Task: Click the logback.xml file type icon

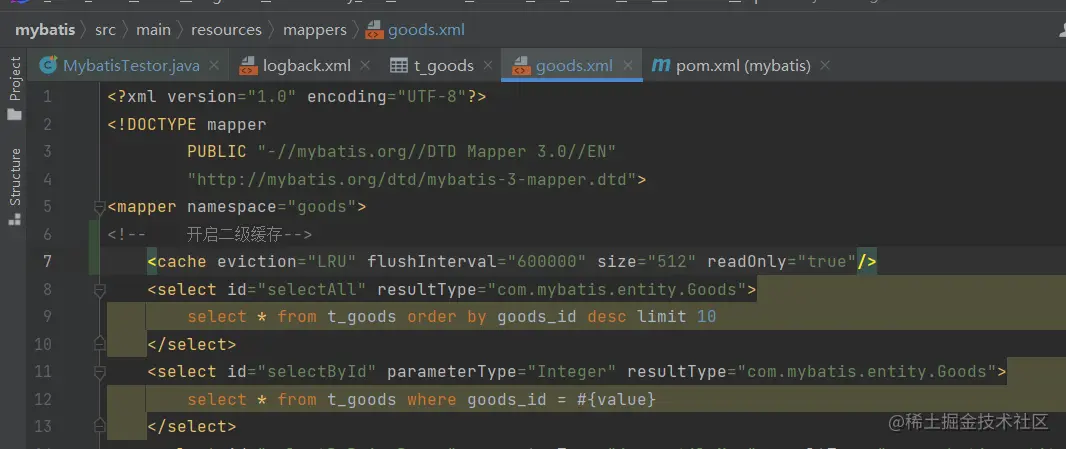Action: coord(249,66)
